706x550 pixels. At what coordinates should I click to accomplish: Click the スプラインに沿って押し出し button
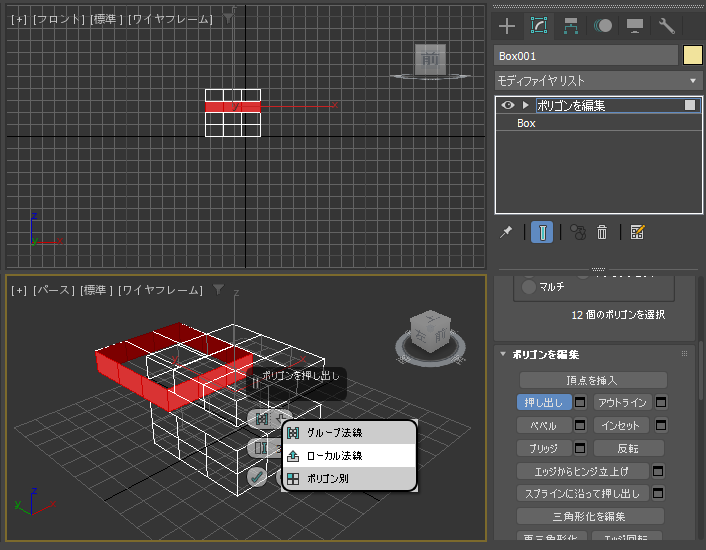coord(582,493)
